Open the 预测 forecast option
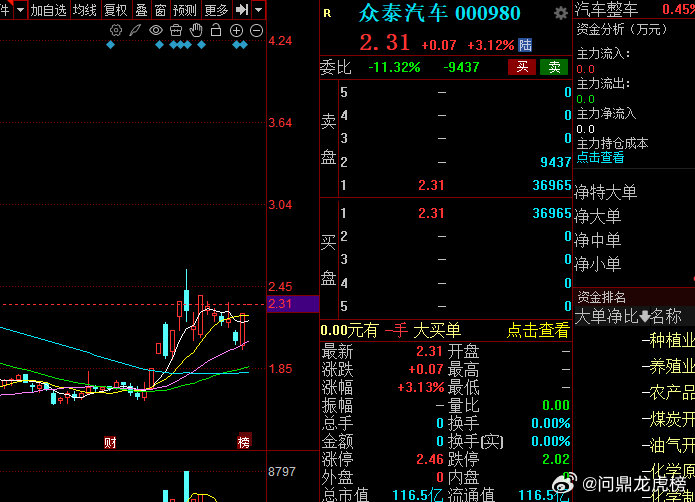The width and height of the screenshot is (695, 502). [x=185, y=9]
